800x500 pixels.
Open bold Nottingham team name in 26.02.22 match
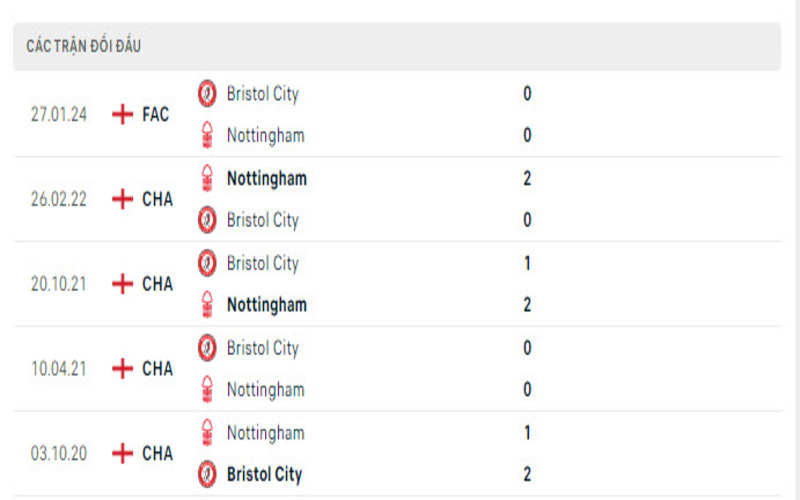266,179
